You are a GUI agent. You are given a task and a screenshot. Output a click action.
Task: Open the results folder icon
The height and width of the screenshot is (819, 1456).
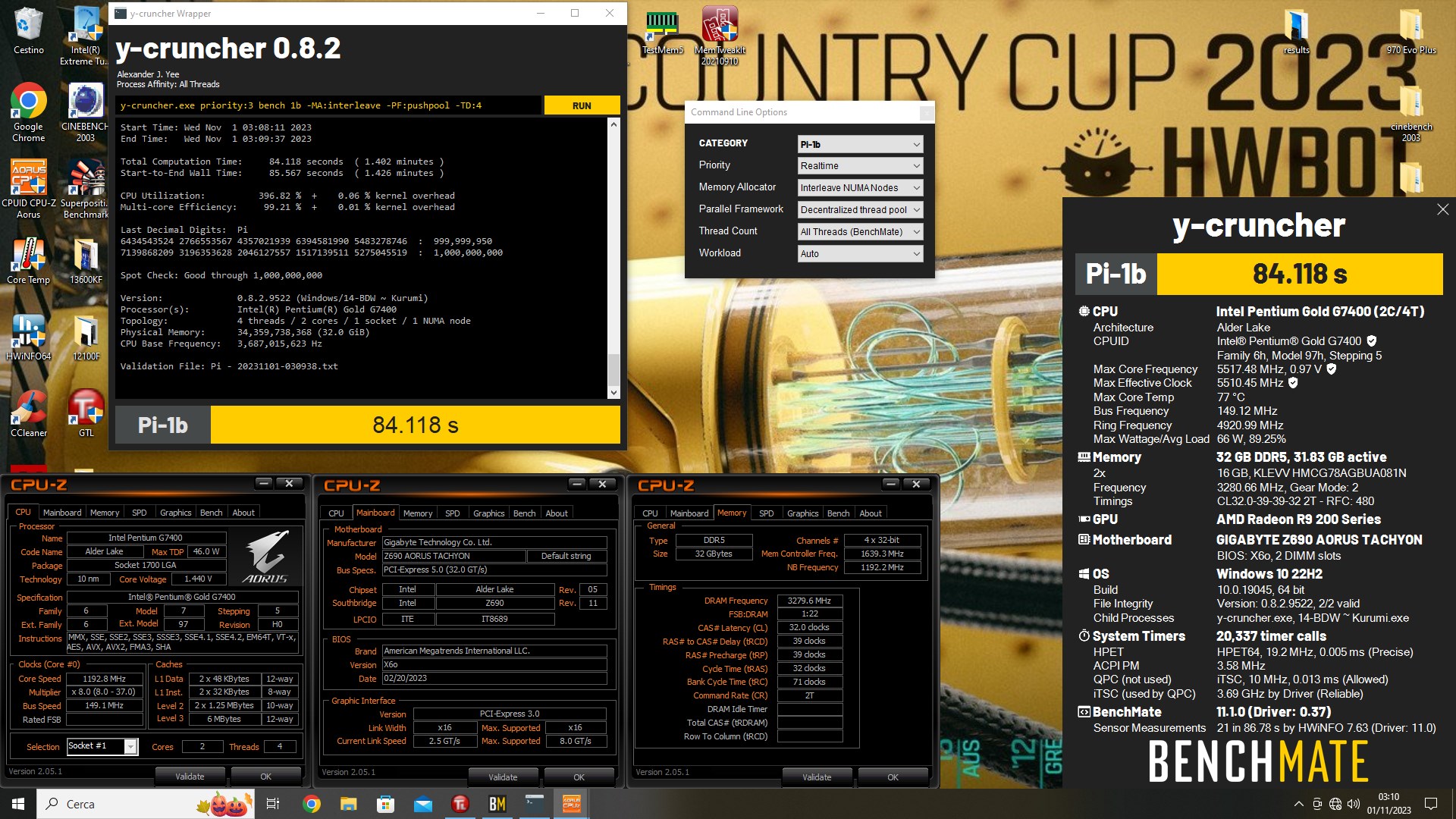1296,32
